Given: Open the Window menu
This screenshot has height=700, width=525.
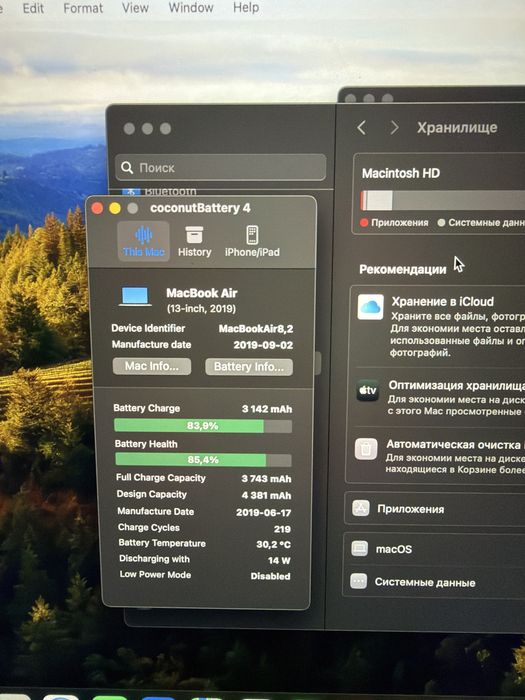Looking at the screenshot, I should coord(191,8).
